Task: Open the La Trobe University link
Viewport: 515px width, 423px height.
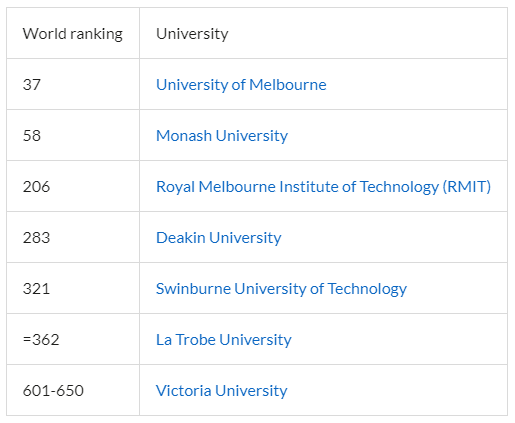Action: pos(224,340)
